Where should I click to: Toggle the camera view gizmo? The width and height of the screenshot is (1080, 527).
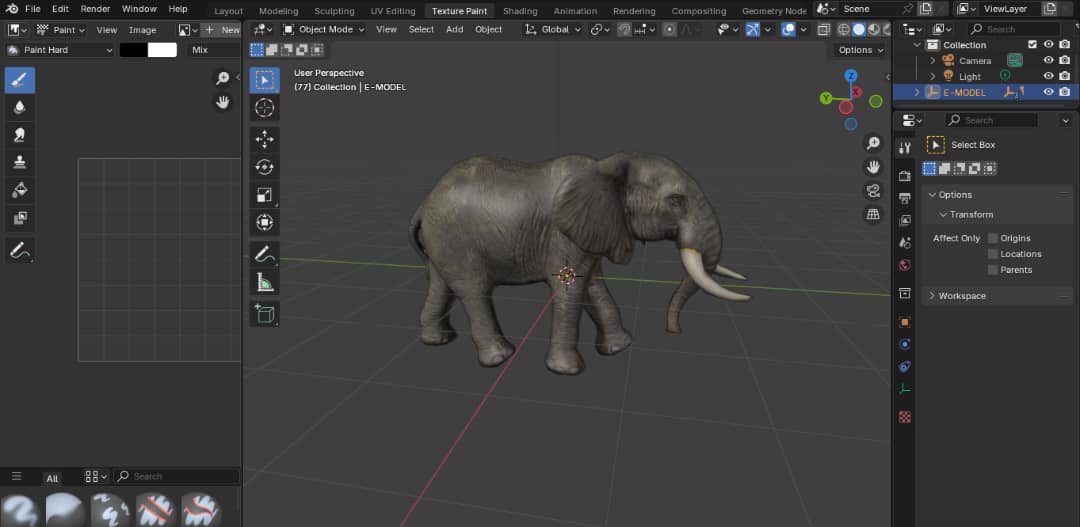click(x=873, y=191)
